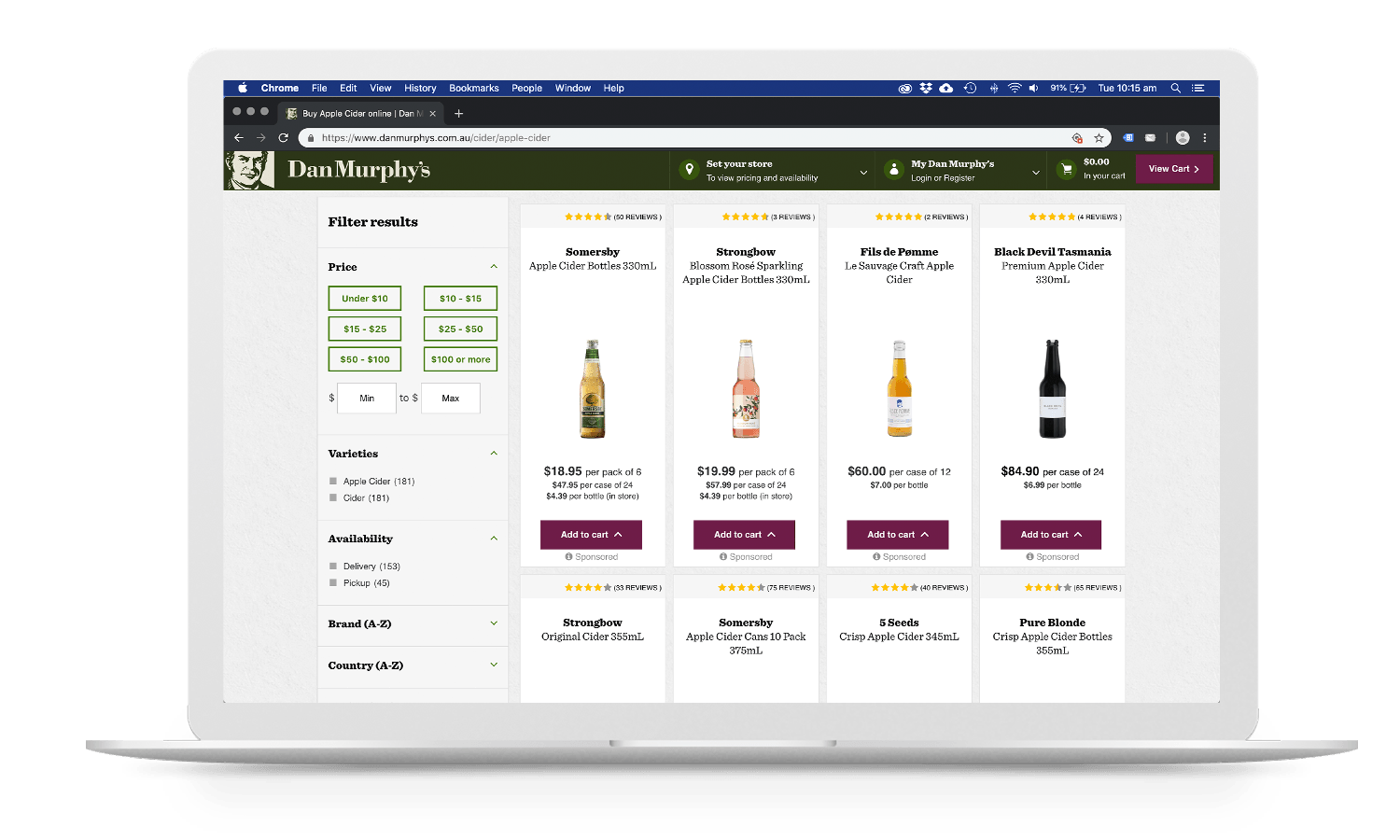1400x840 pixels.
Task: Open the Chrome menu in menu bar
Action: (280, 88)
